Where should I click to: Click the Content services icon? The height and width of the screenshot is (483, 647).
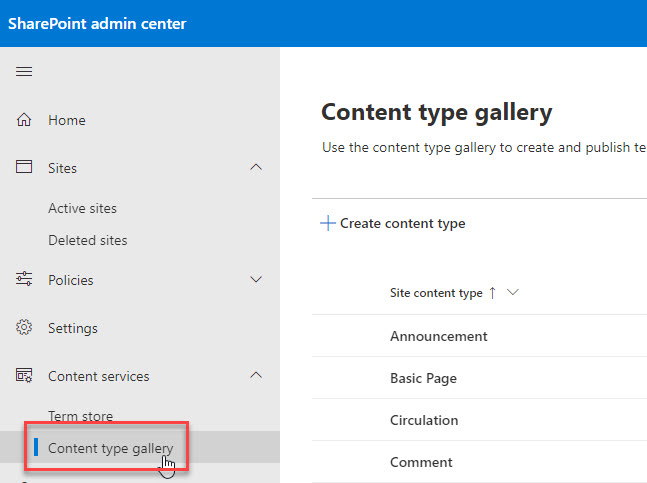click(x=24, y=375)
